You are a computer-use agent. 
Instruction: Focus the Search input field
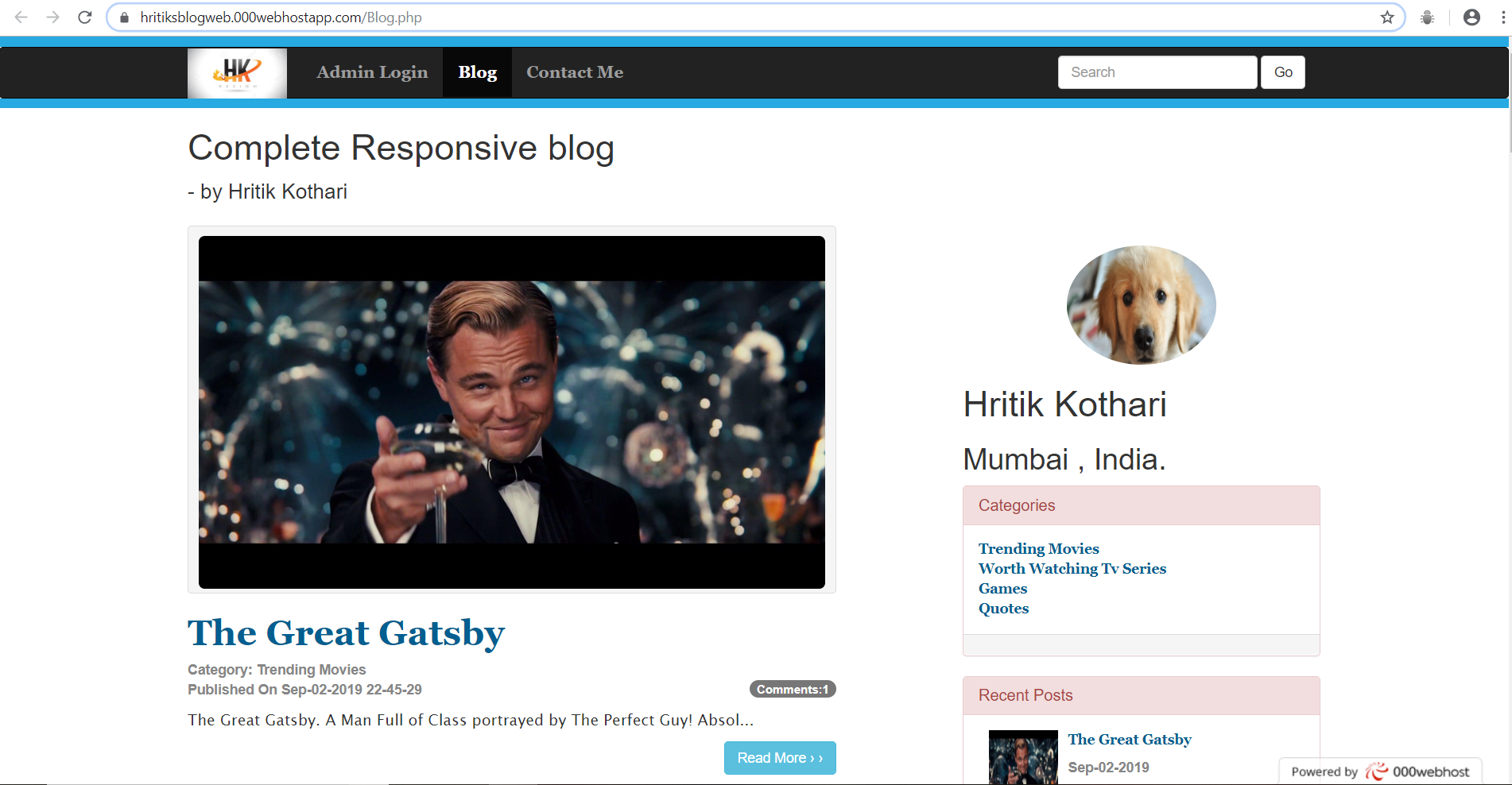1157,72
